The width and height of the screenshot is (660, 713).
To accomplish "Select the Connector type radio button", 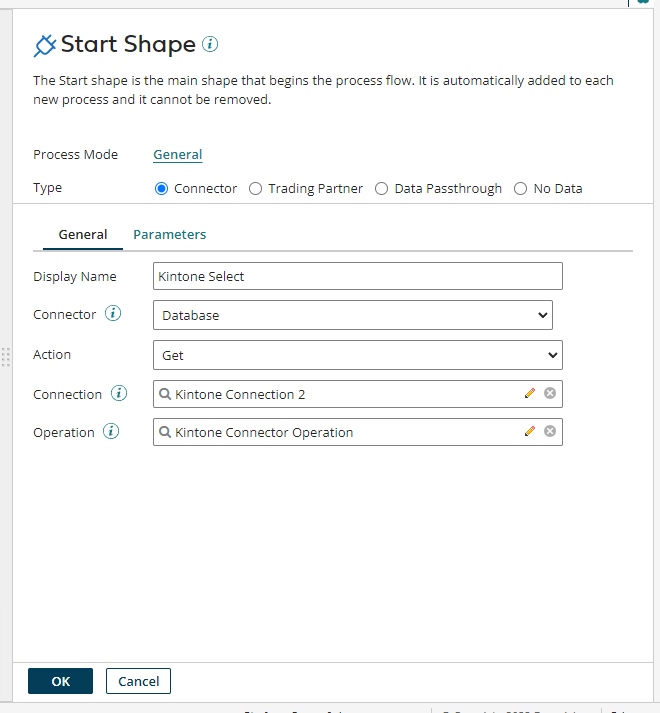I will click(161, 188).
